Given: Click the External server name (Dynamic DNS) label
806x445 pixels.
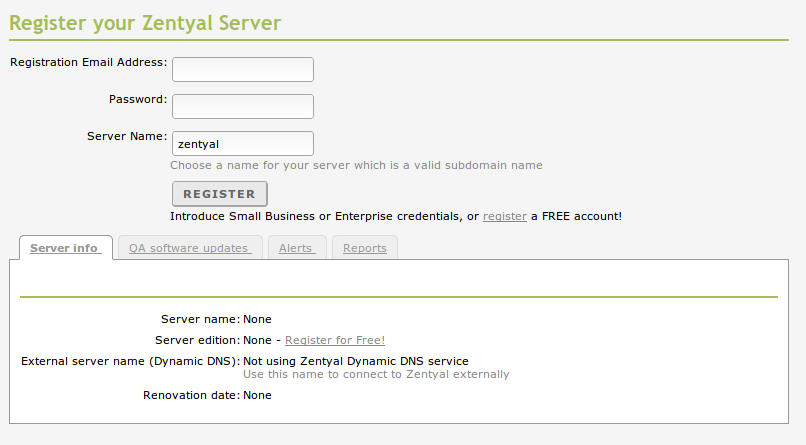Looking at the screenshot, I should pos(129,361).
